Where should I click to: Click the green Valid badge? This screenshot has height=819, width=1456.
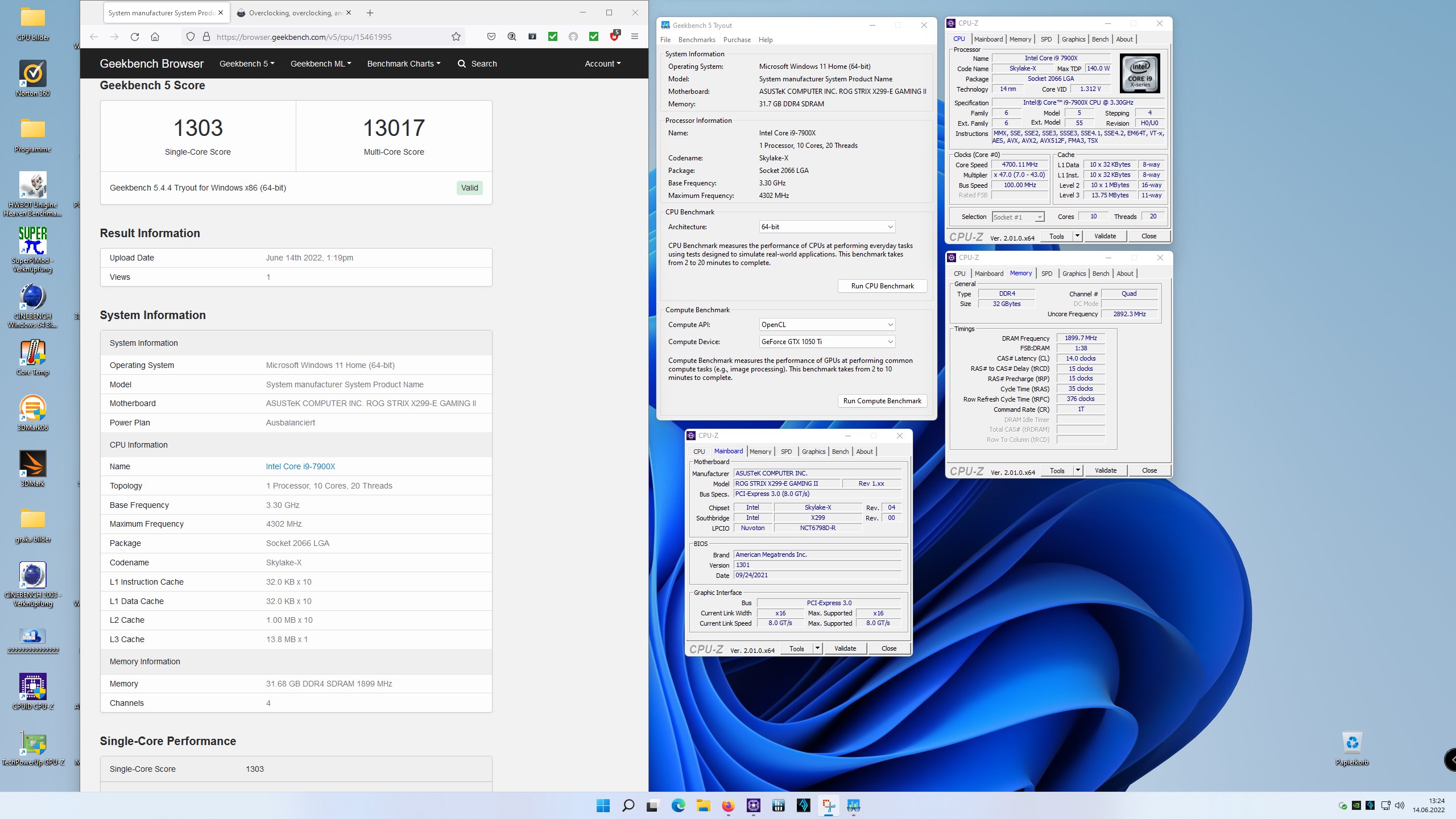[469, 188]
